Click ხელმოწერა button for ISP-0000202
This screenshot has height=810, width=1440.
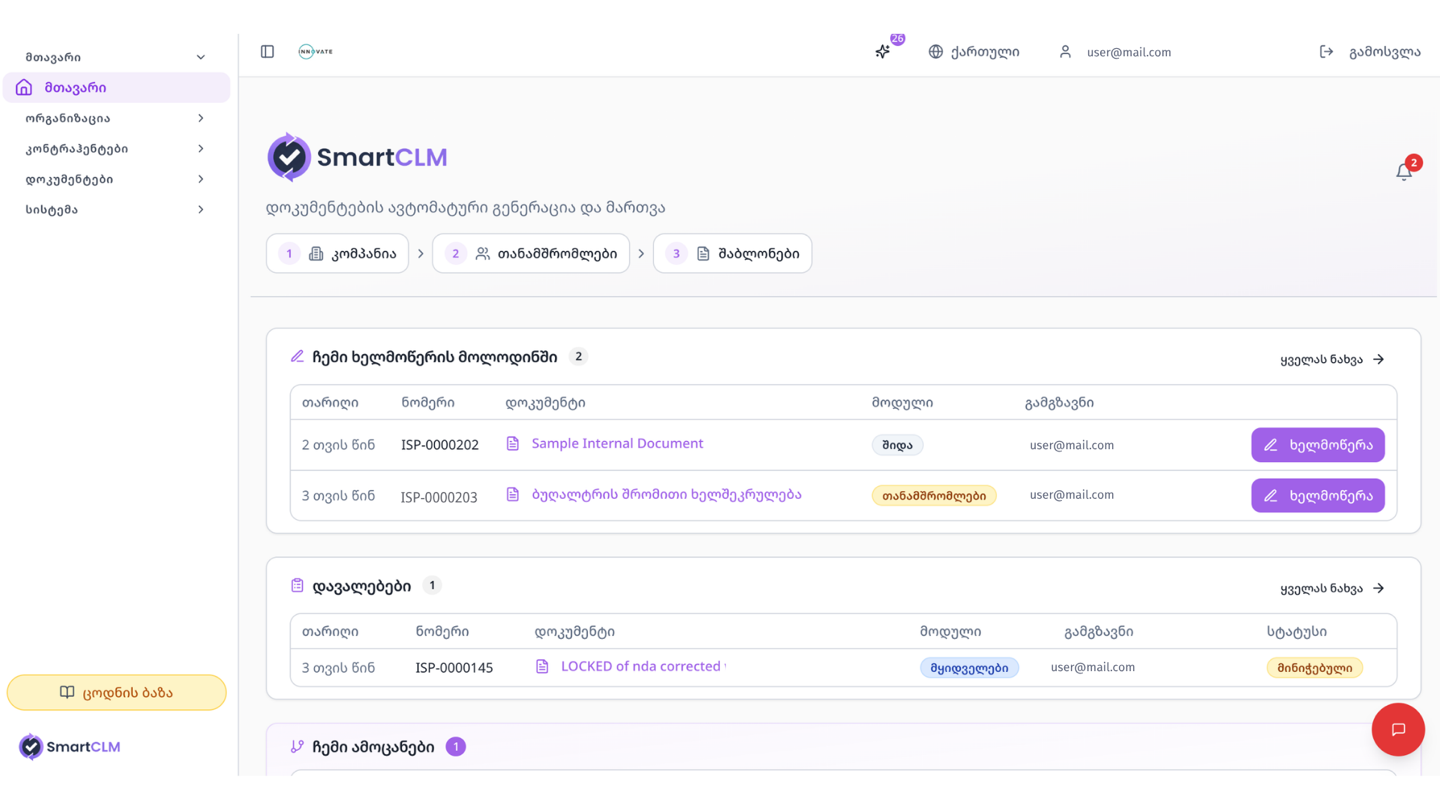[x=1317, y=445]
